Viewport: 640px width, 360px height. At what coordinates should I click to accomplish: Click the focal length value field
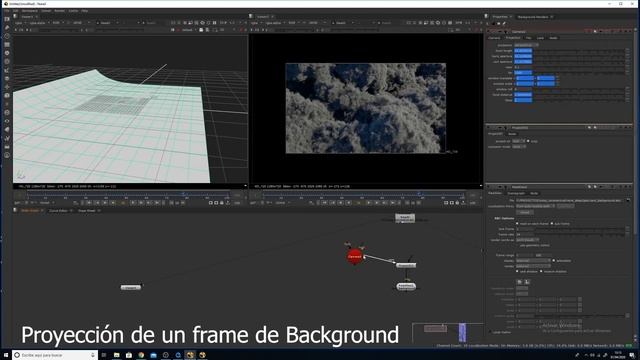(523, 51)
